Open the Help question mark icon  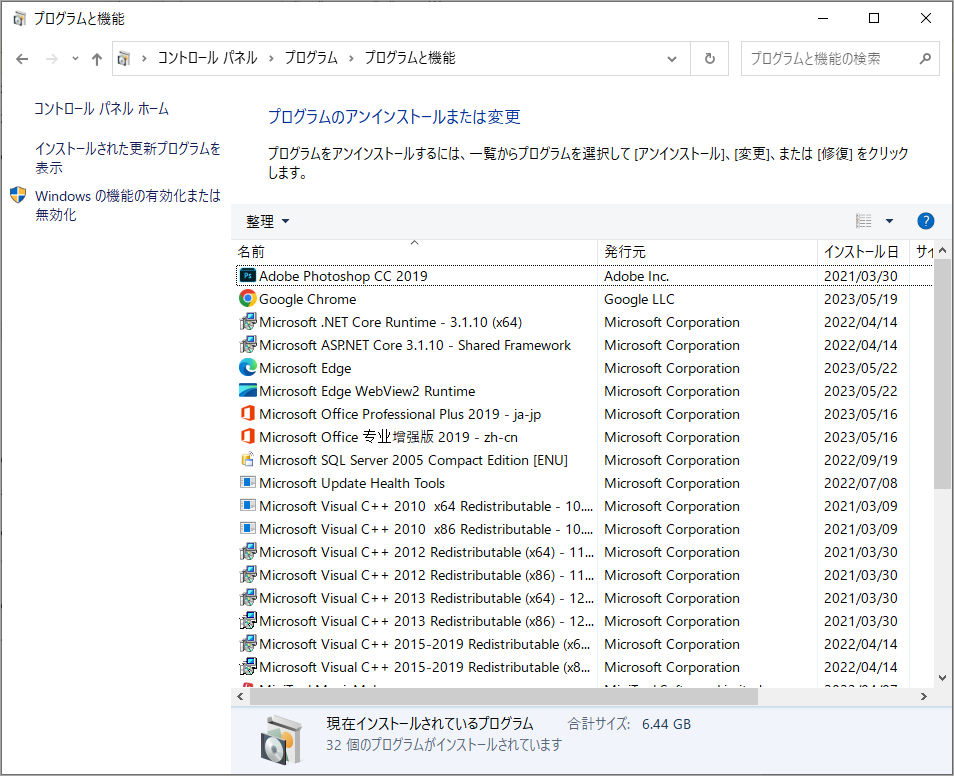pyautogui.click(x=925, y=221)
